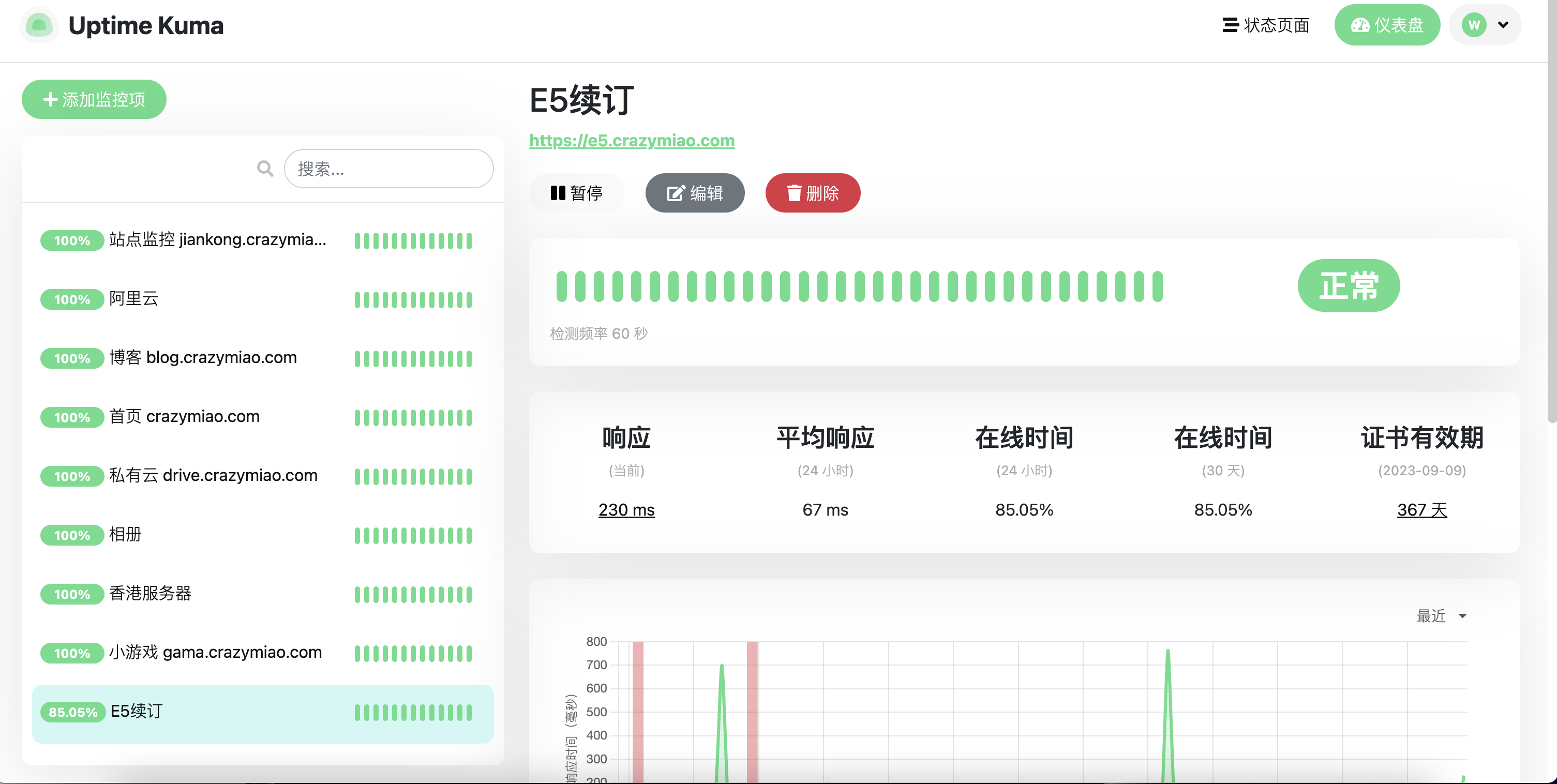This screenshot has height=784, width=1557.
Task: Click the 检测频率 60 秒 text
Action: (x=598, y=334)
